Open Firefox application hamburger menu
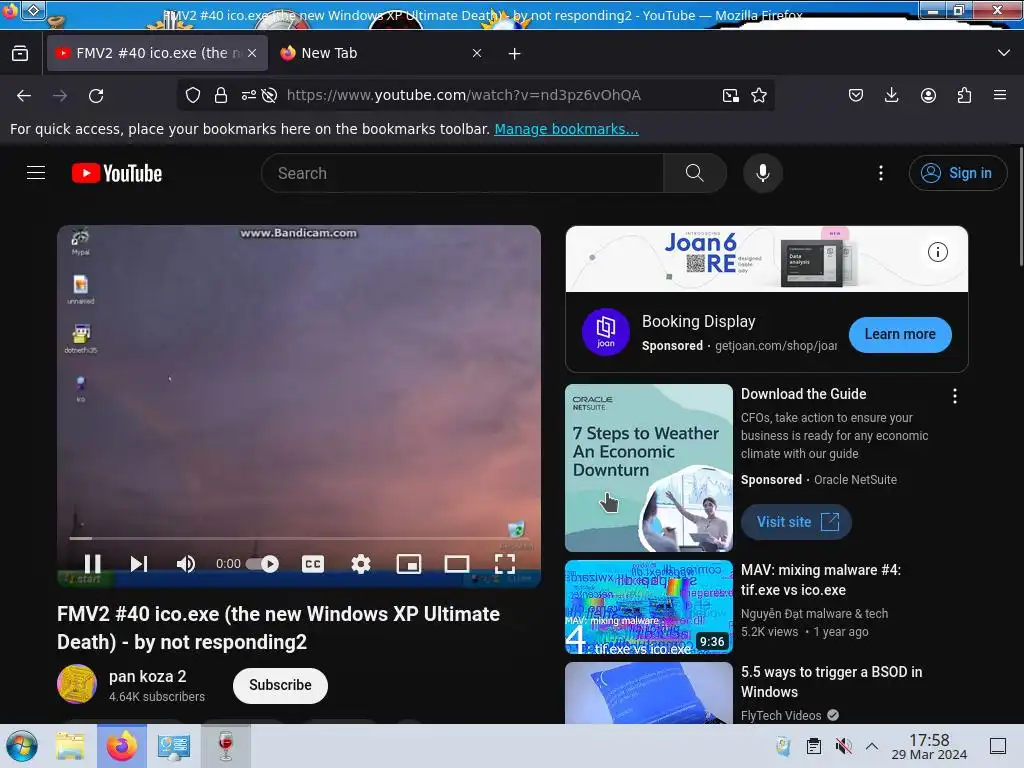The image size is (1024, 768). 1000,95
